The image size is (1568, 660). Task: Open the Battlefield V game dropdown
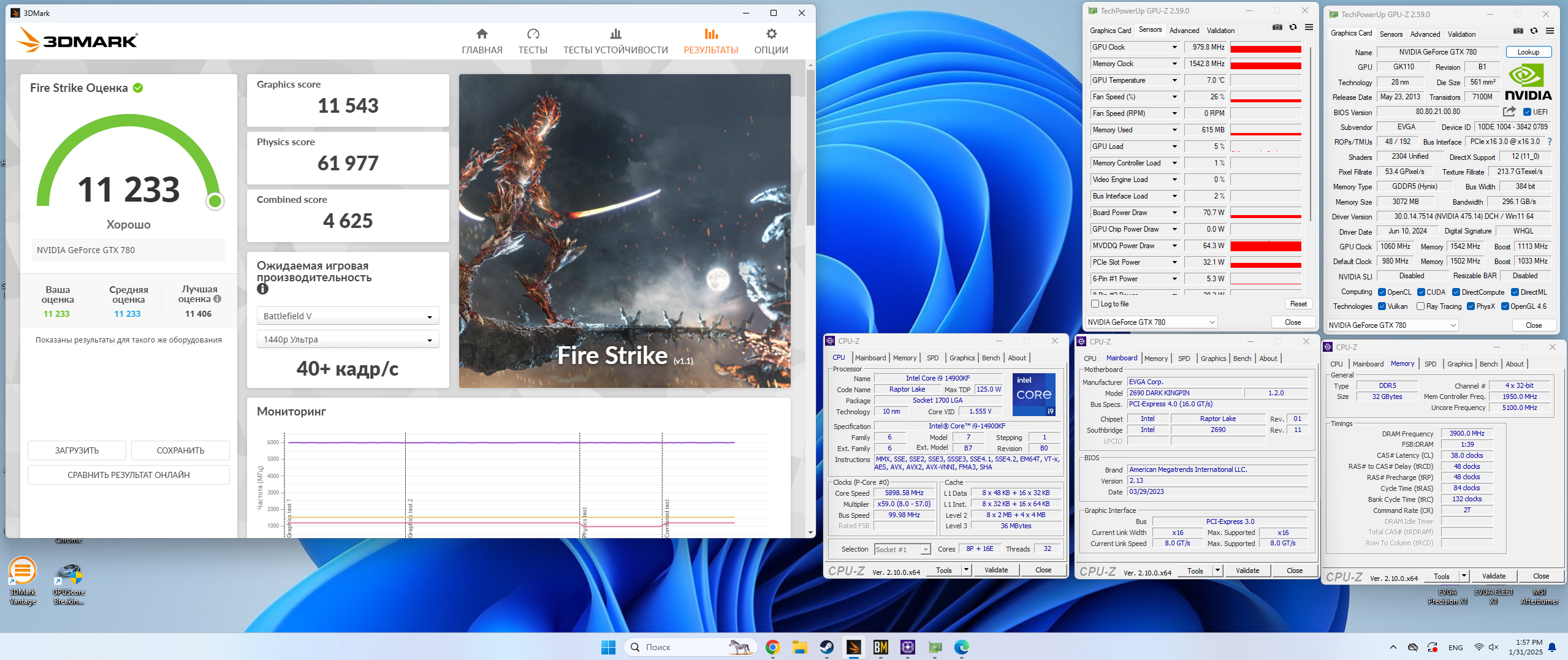tap(348, 316)
